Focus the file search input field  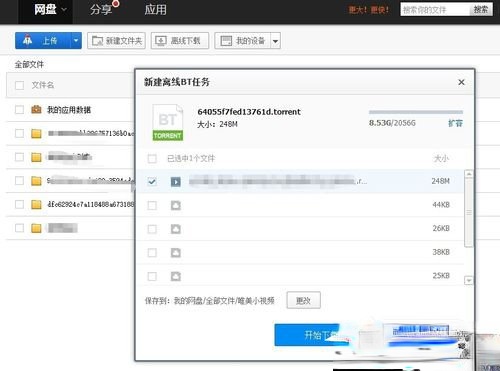coord(435,10)
